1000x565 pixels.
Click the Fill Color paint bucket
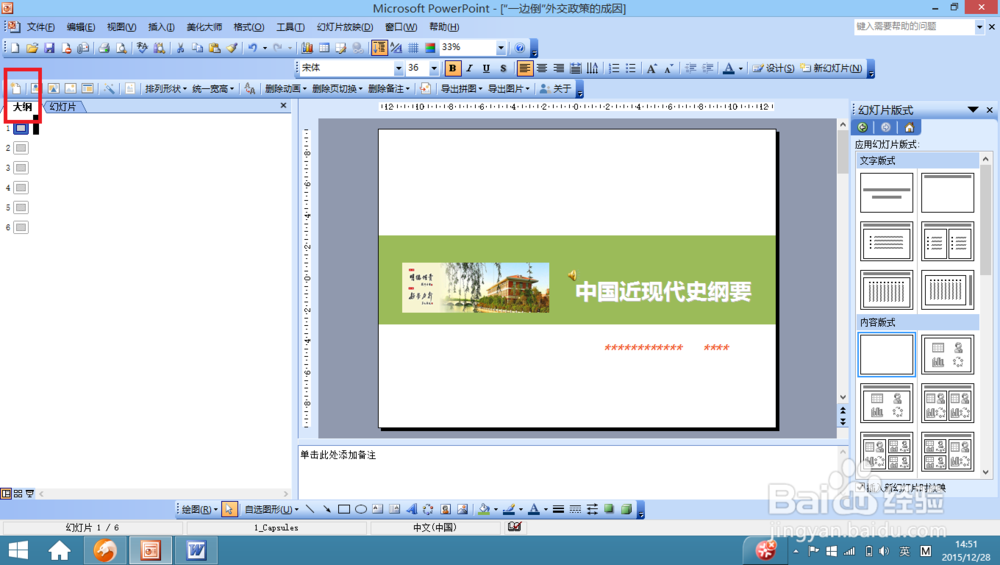tap(484, 509)
